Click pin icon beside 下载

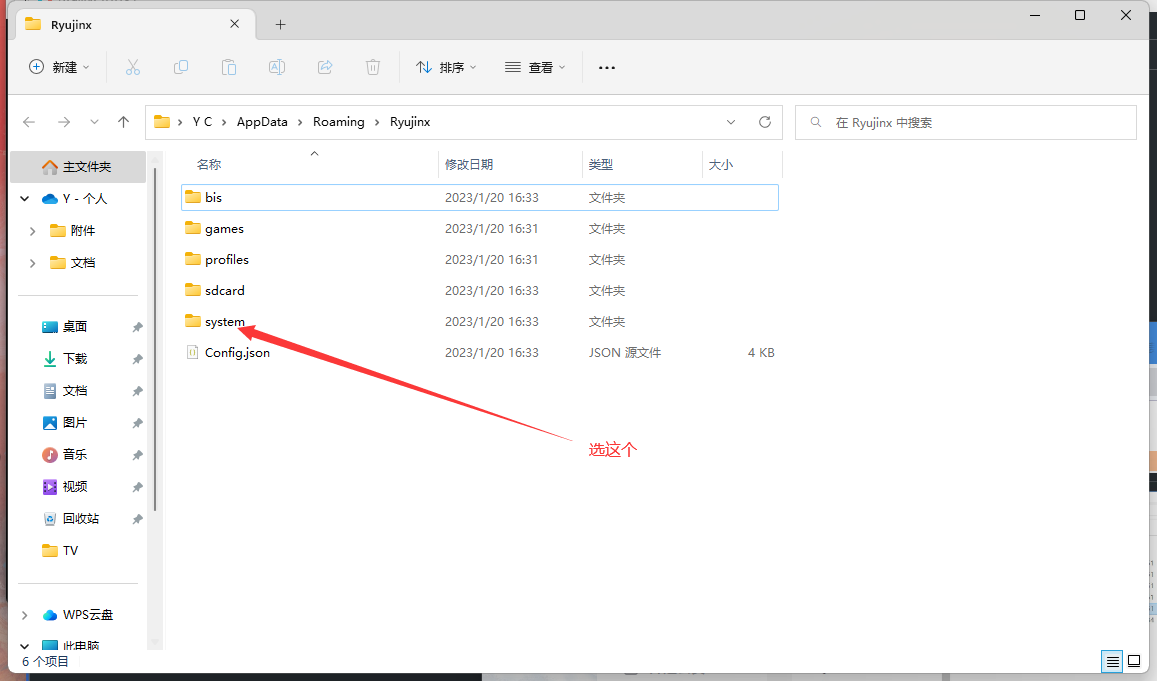tap(137, 359)
